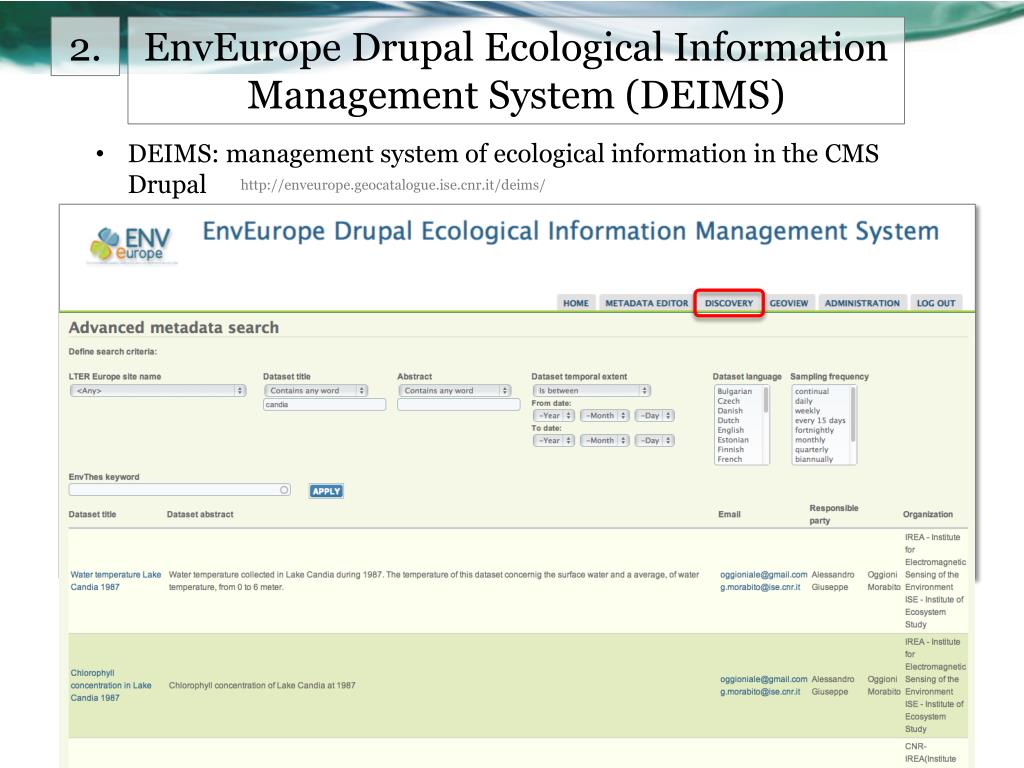Click the ENV Europe logo
Screen dimensions: 1024x768
(x=132, y=246)
